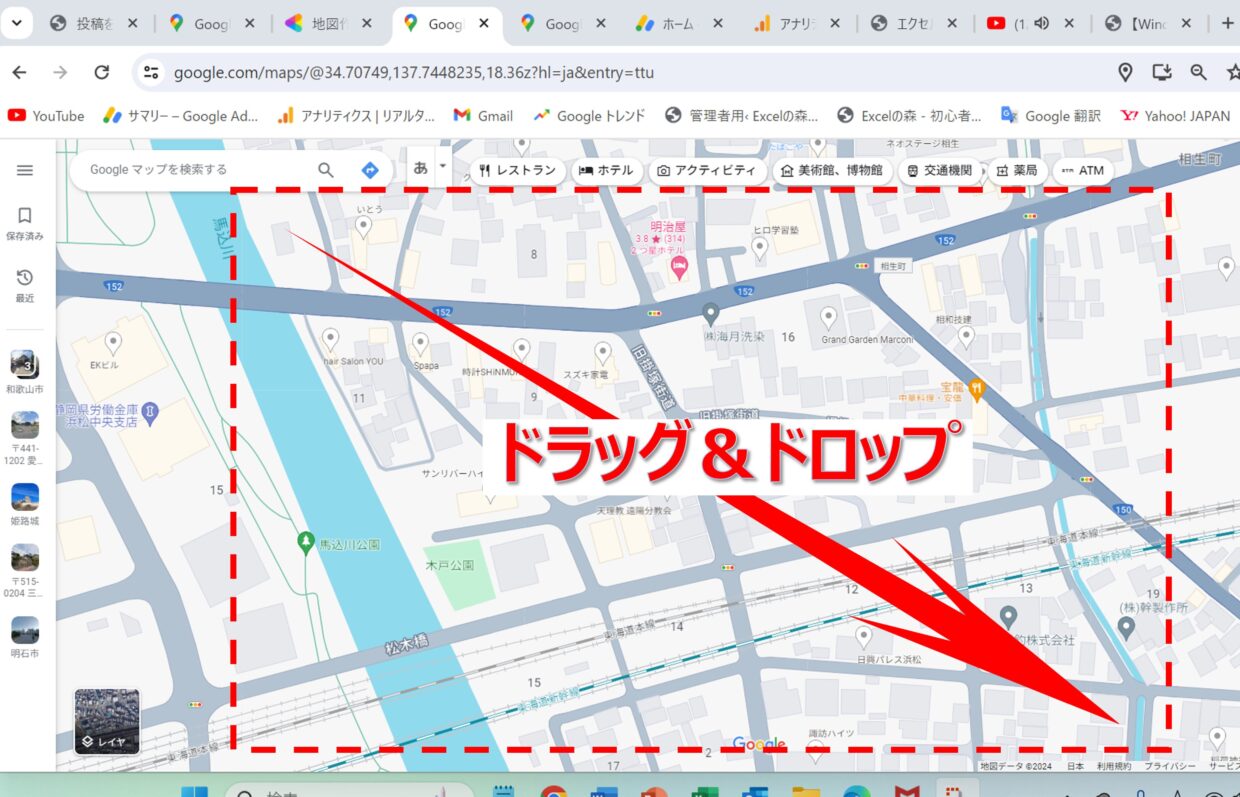Open the 最近 recent history panel

[25, 286]
